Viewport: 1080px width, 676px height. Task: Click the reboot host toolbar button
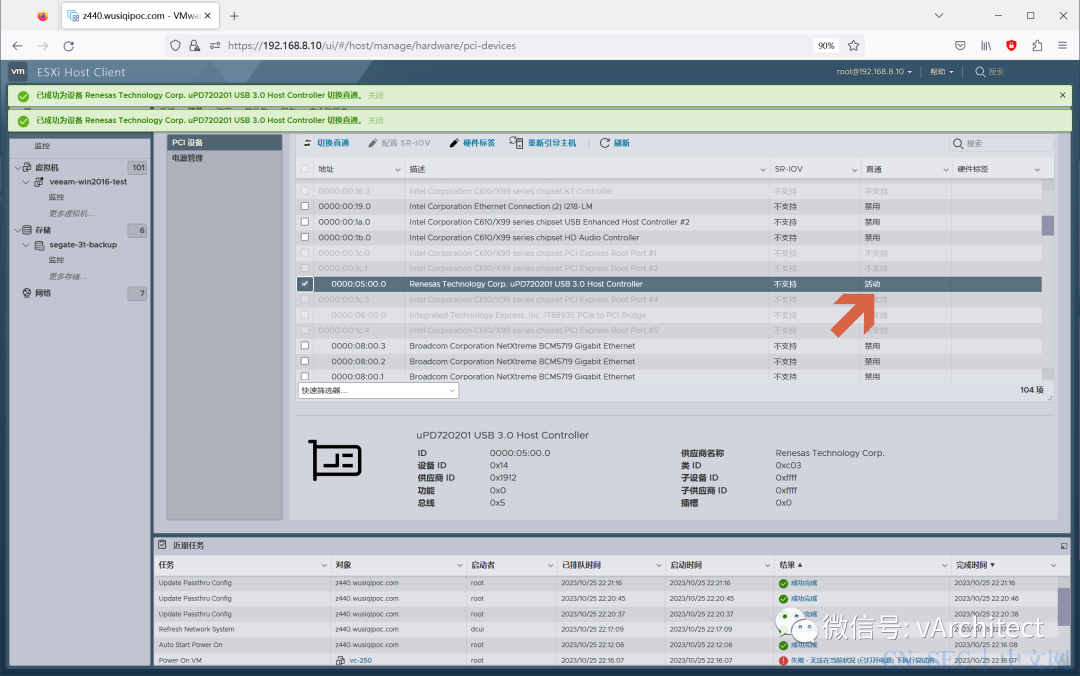coord(543,143)
